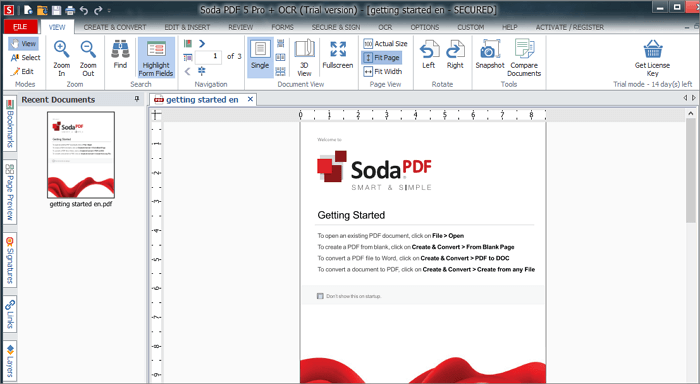Rotate page Left
This screenshot has height=384, width=700.
pos(428,54)
